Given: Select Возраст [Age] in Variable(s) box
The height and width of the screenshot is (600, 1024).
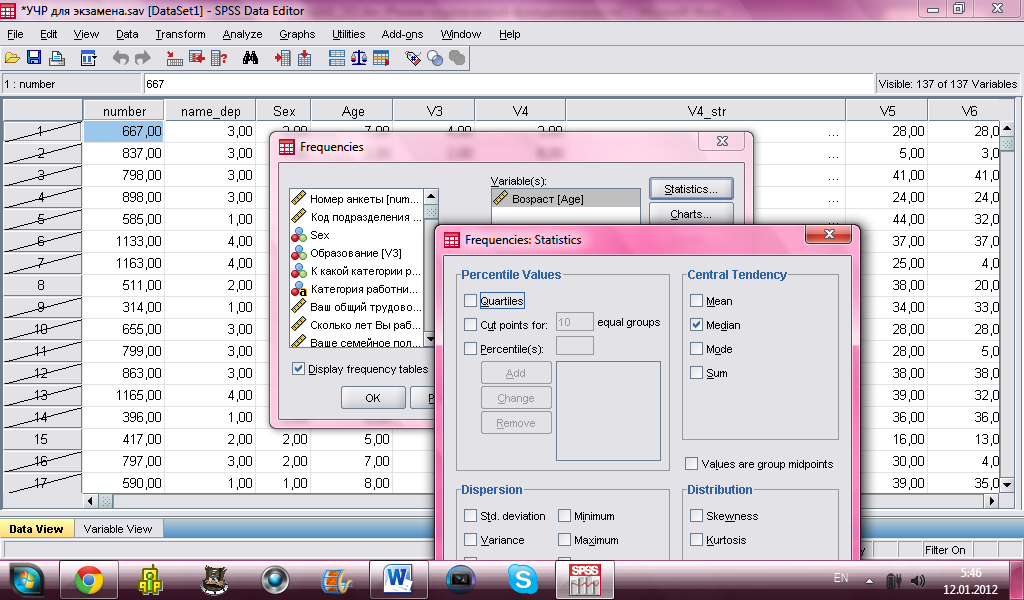Looking at the screenshot, I should coord(566,198).
